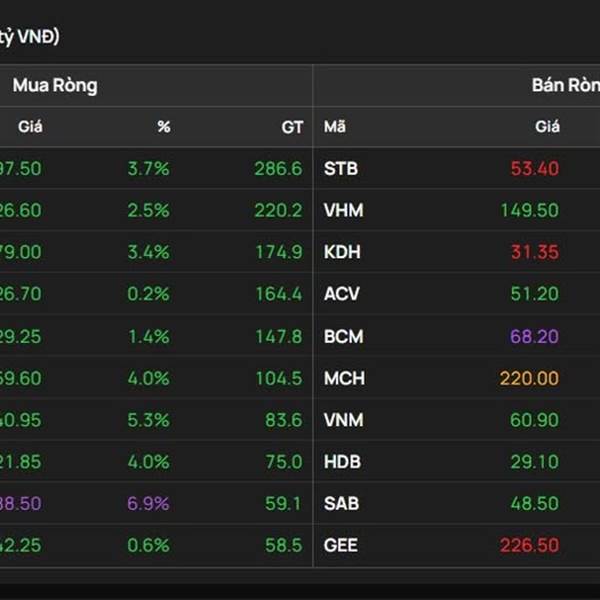Screen dimensions: 600x600
Task: Click the GEE ticker symbol
Action: [341, 546]
